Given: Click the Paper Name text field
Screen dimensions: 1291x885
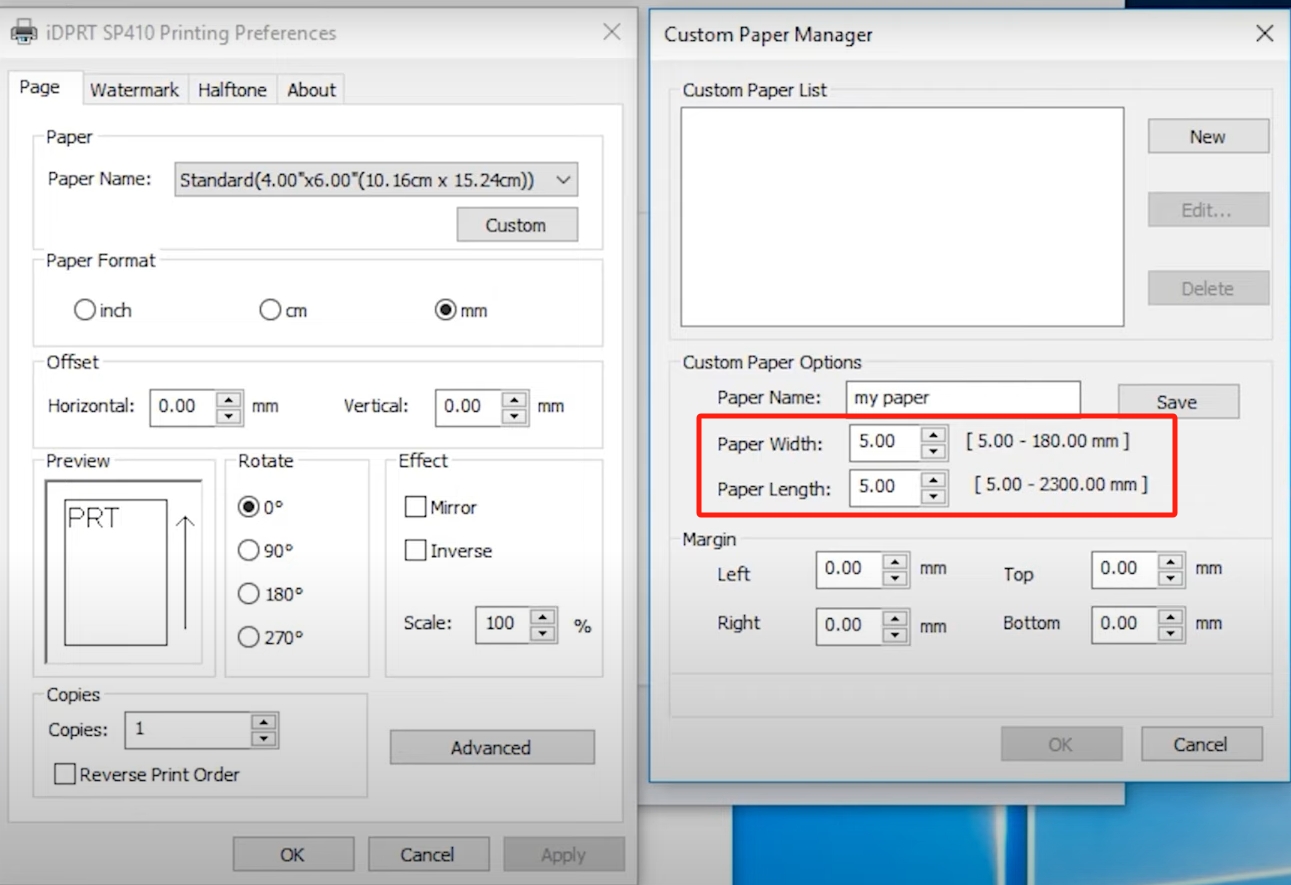Looking at the screenshot, I should pos(962,398).
